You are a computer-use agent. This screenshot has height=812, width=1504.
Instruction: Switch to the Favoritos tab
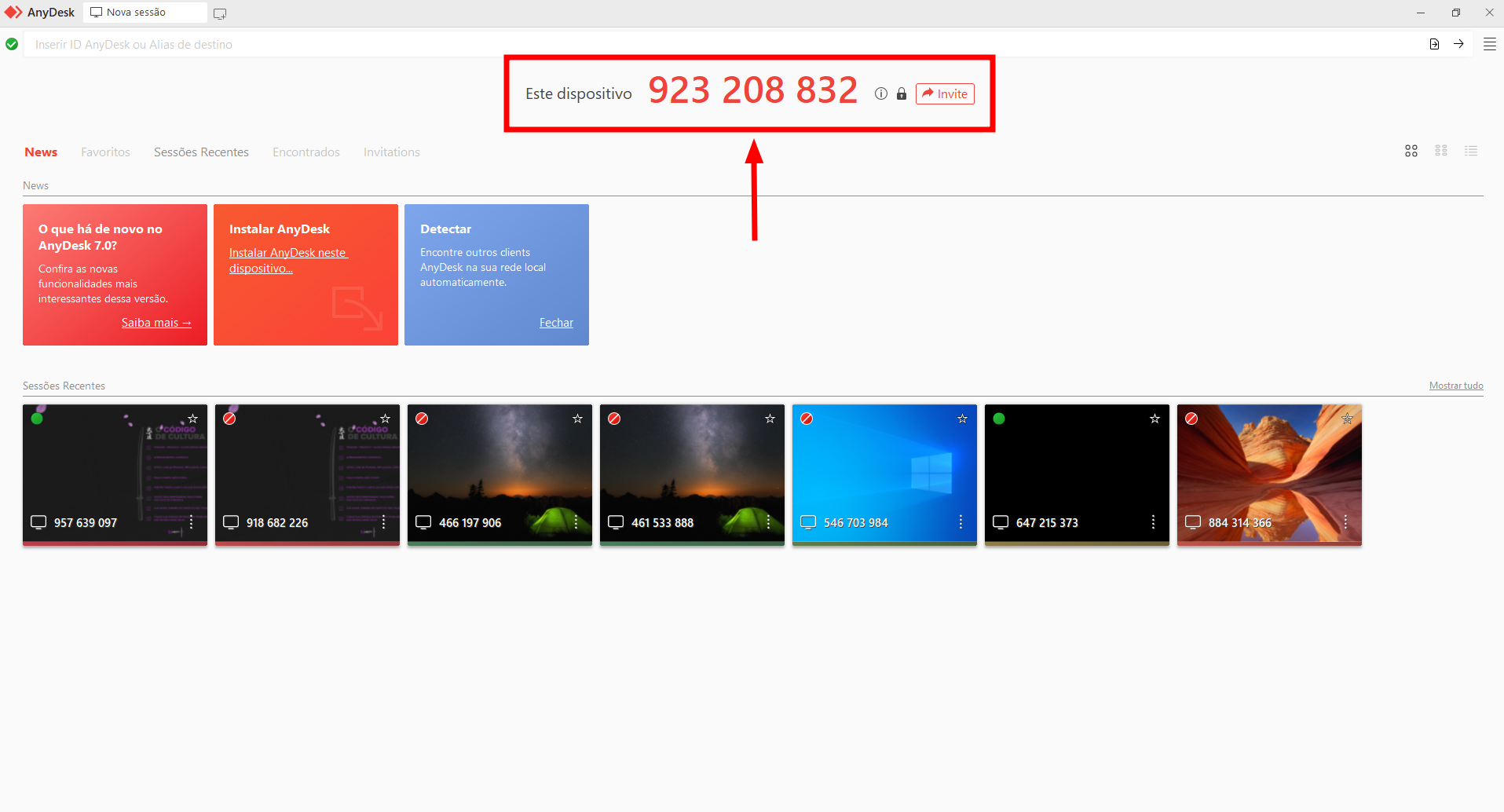pyautogui.click(x=105, y=152)
